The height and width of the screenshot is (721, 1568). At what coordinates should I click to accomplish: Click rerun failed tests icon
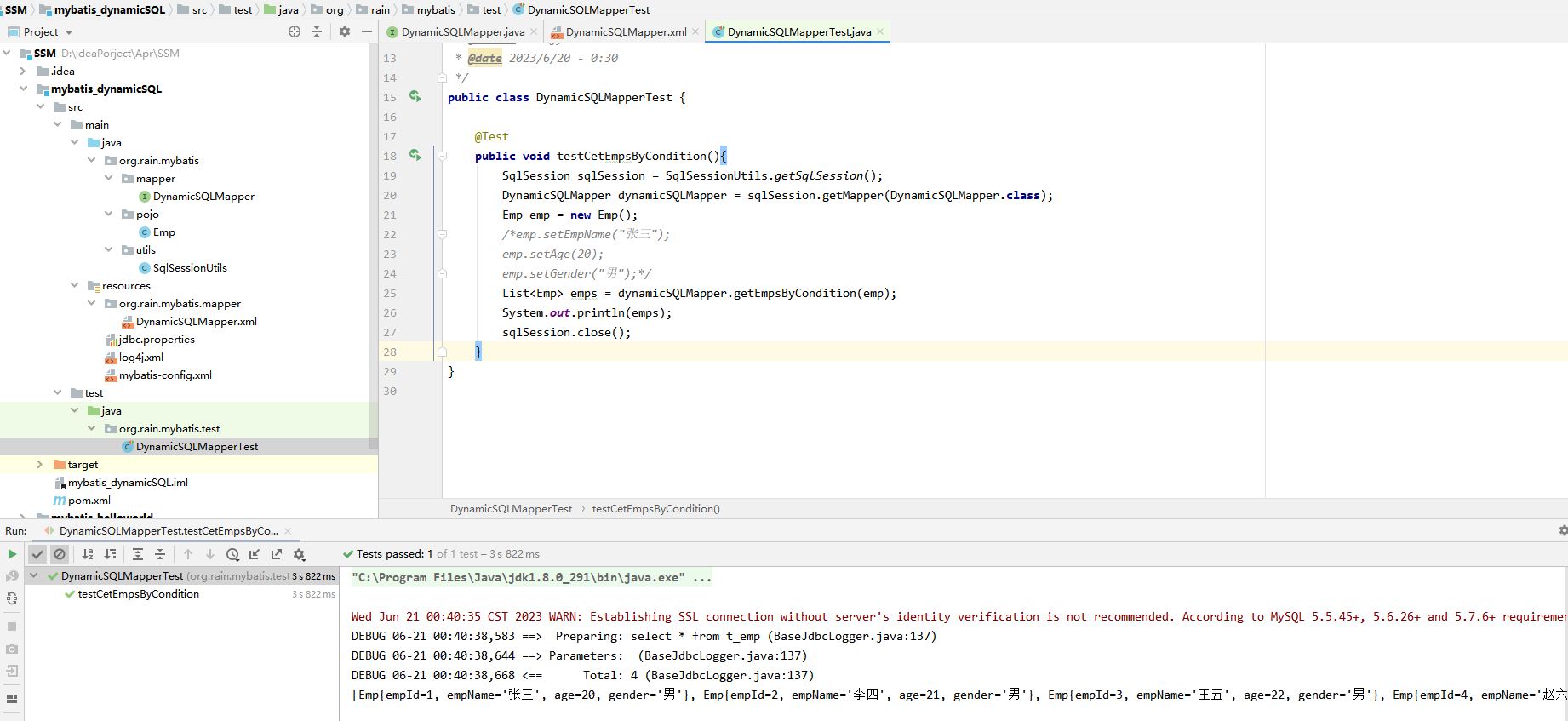tap(12, 576)
